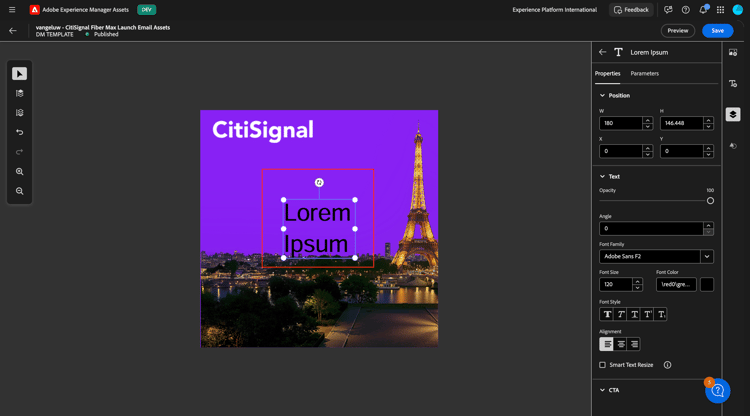
Task: Click the send layer backward icon
Action: pos(20,113)
